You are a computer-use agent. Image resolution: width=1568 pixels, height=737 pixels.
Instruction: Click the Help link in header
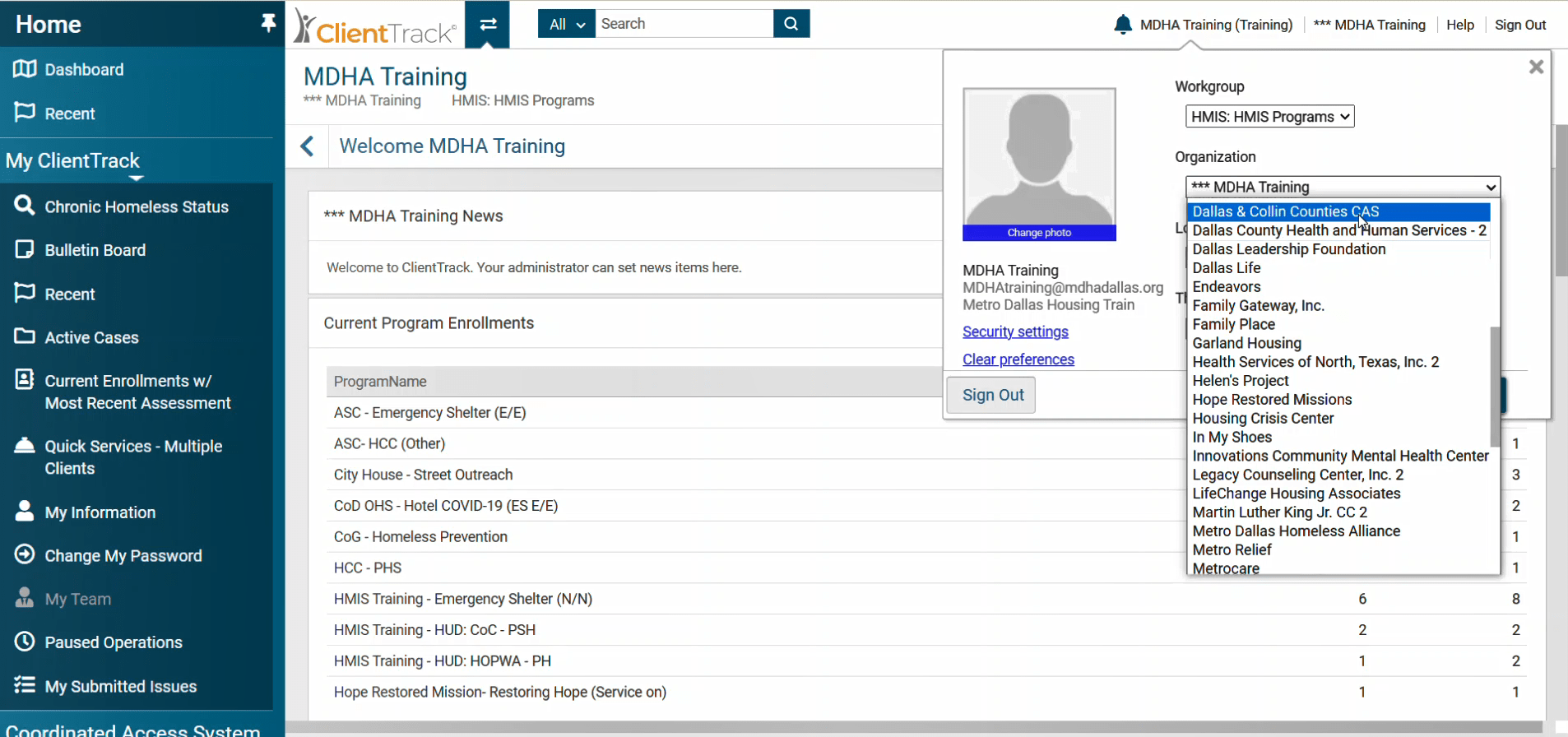coord(1459,25)
